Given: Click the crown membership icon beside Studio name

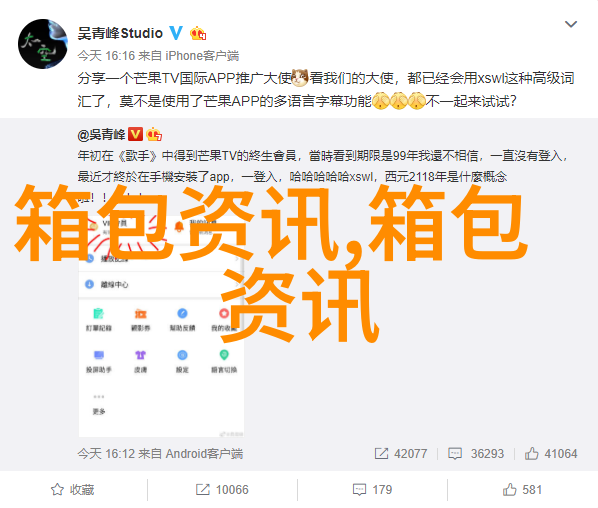Looking at the screenshot, I should pos(198,34).
